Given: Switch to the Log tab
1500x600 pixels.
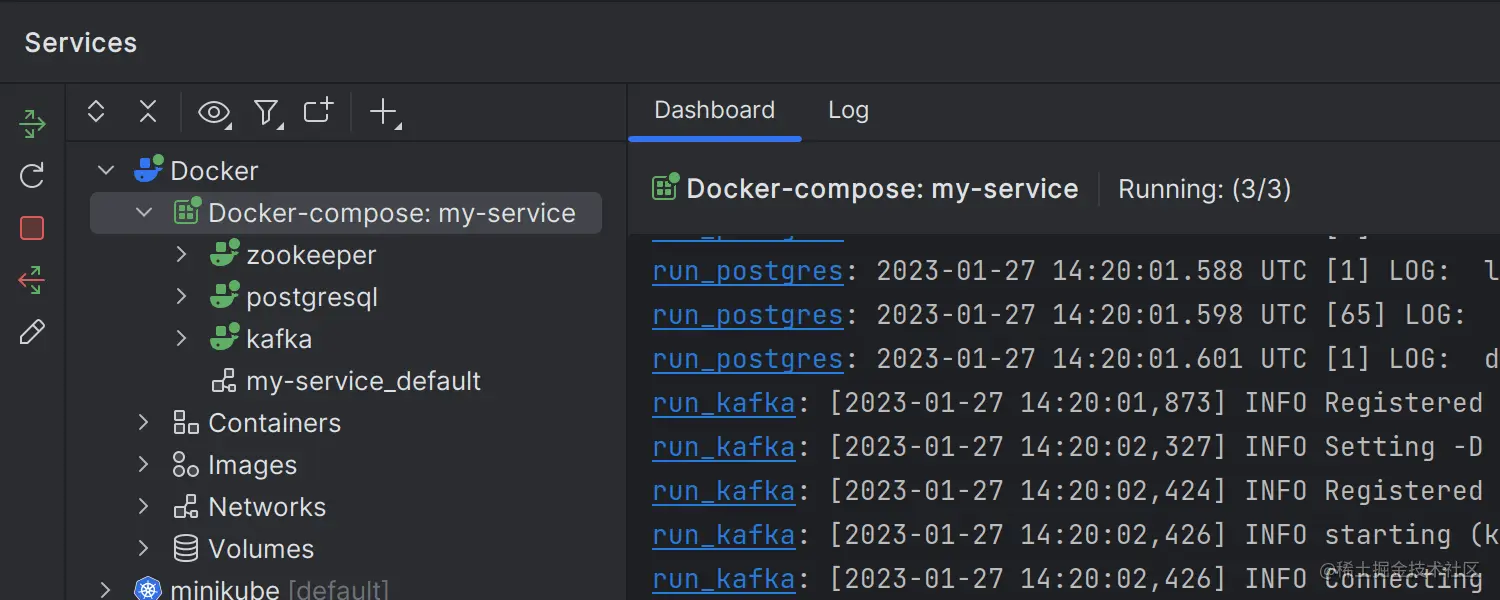Looking at the screenshot, I should (x=847, y=110).
